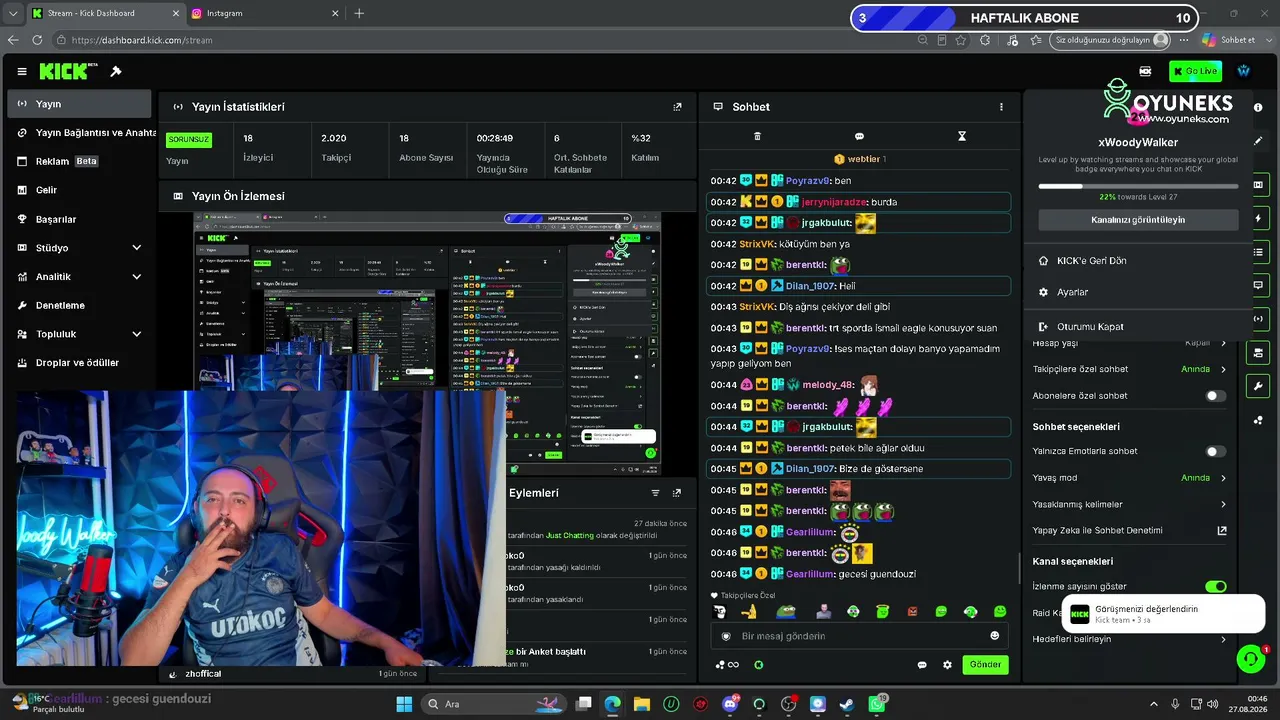Click the speech bubble icon in Sohbet toolbar
Screen dimensions: 1280x720
tap(859, 136)
